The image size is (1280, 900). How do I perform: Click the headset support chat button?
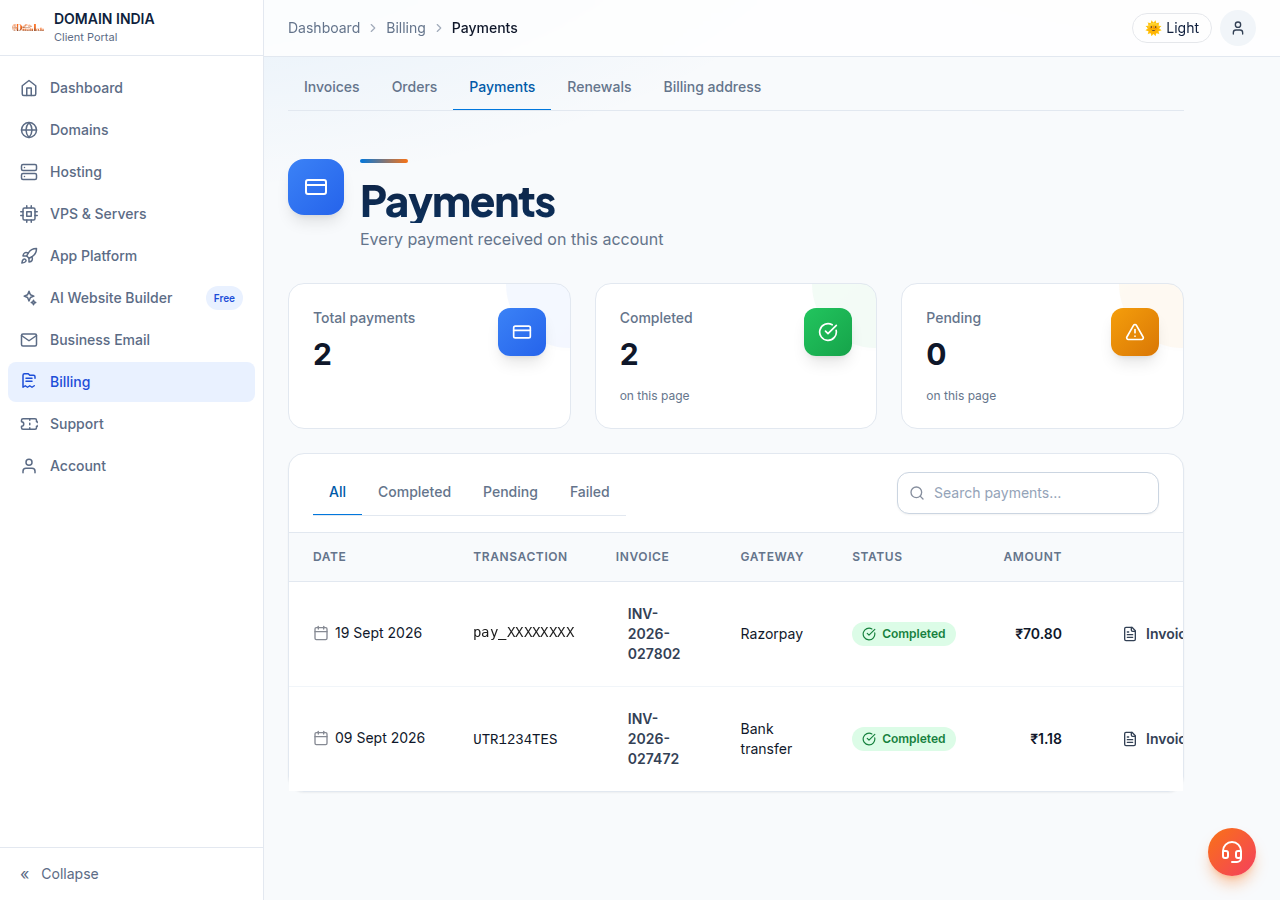pos(1232,852)
